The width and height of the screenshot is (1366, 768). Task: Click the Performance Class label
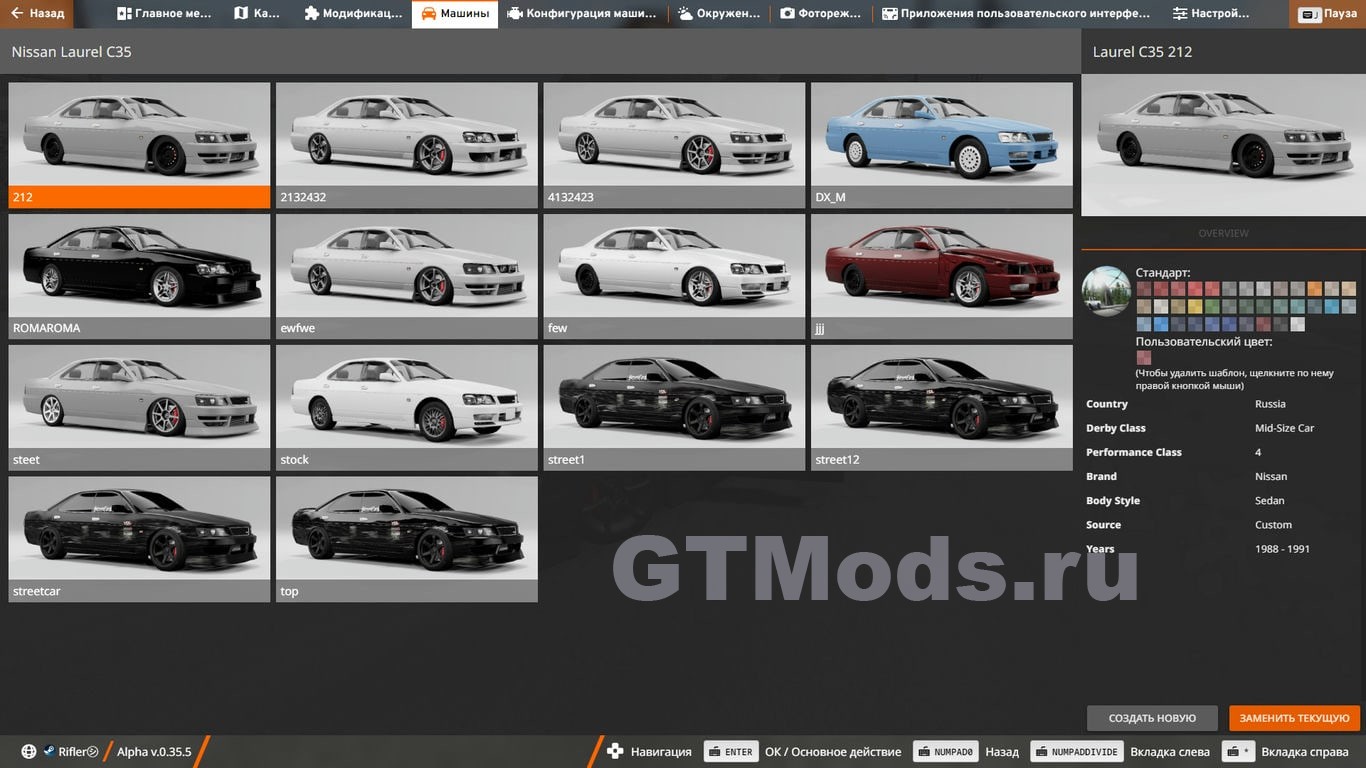coord(1134,452)
